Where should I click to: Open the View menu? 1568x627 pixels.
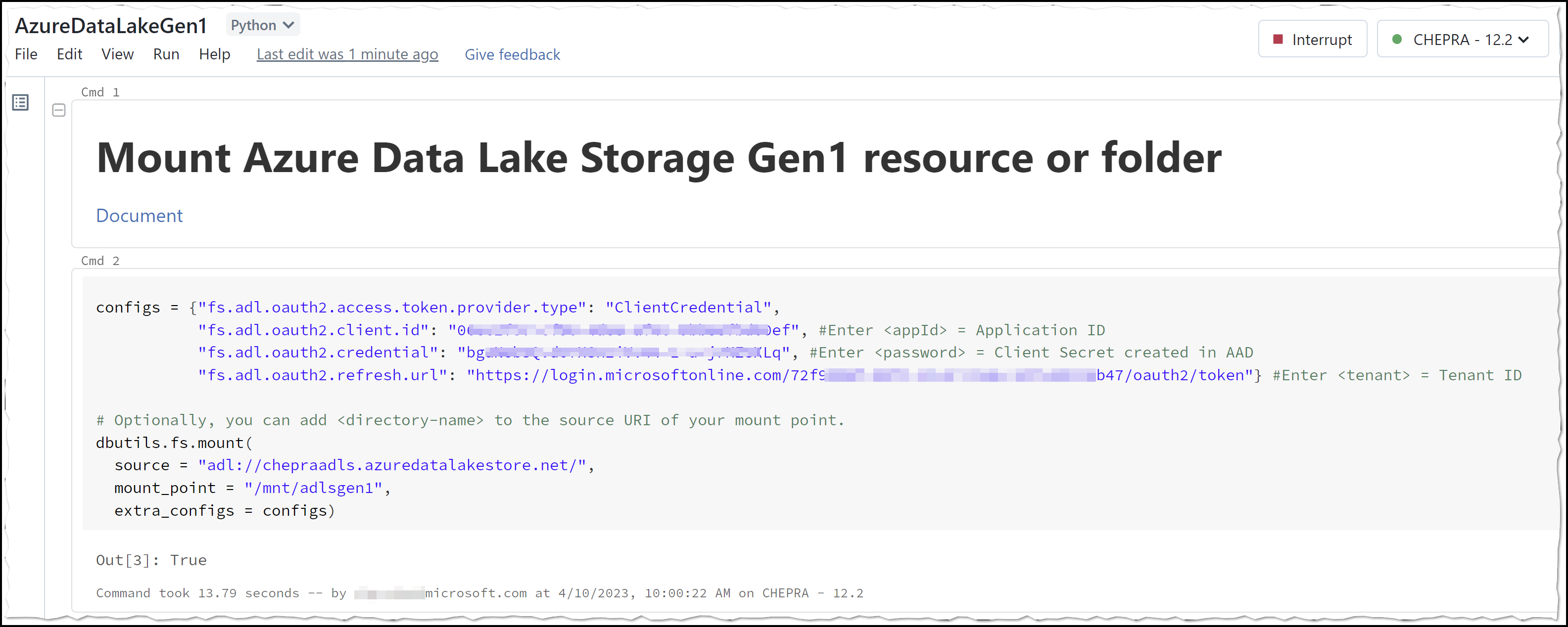117,54
